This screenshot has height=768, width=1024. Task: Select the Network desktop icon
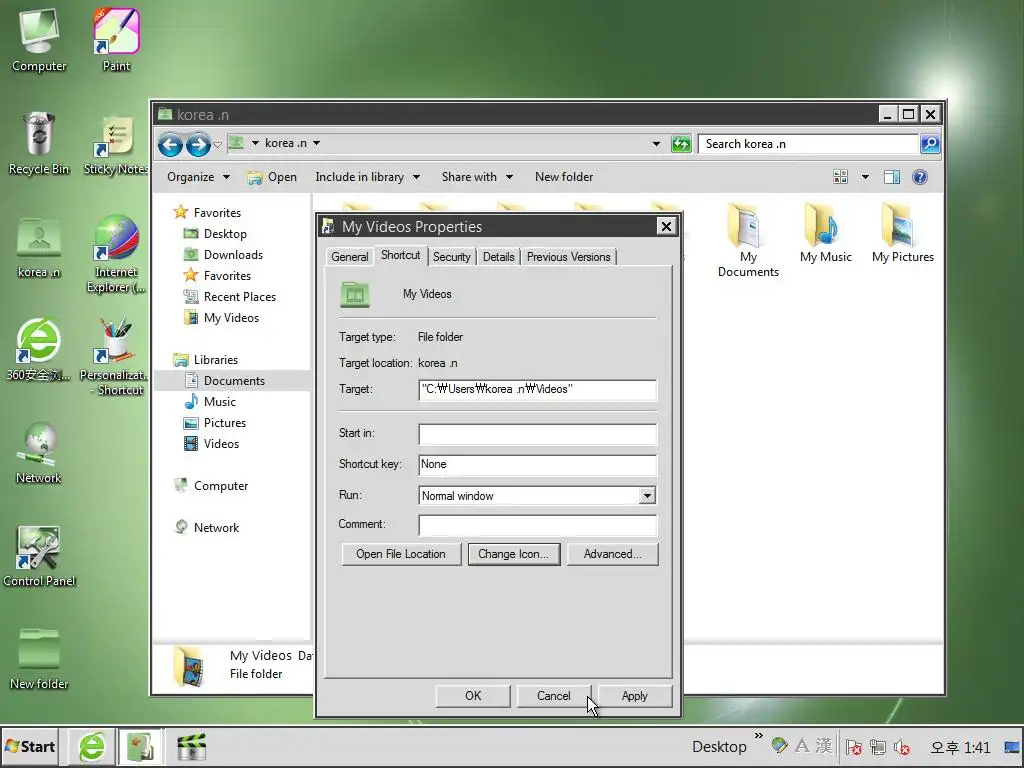pos(39,452)
